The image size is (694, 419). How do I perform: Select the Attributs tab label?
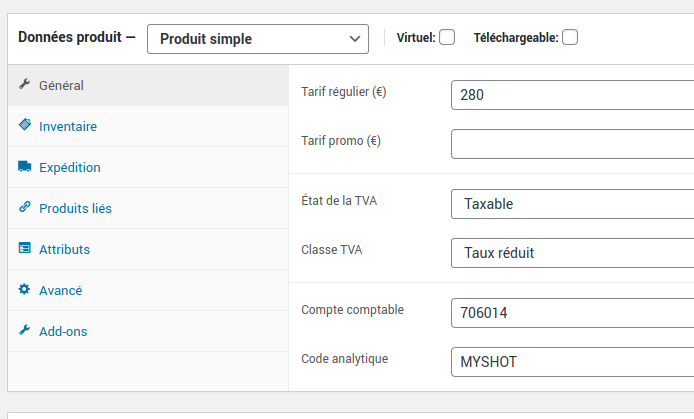tap(64, 249)
